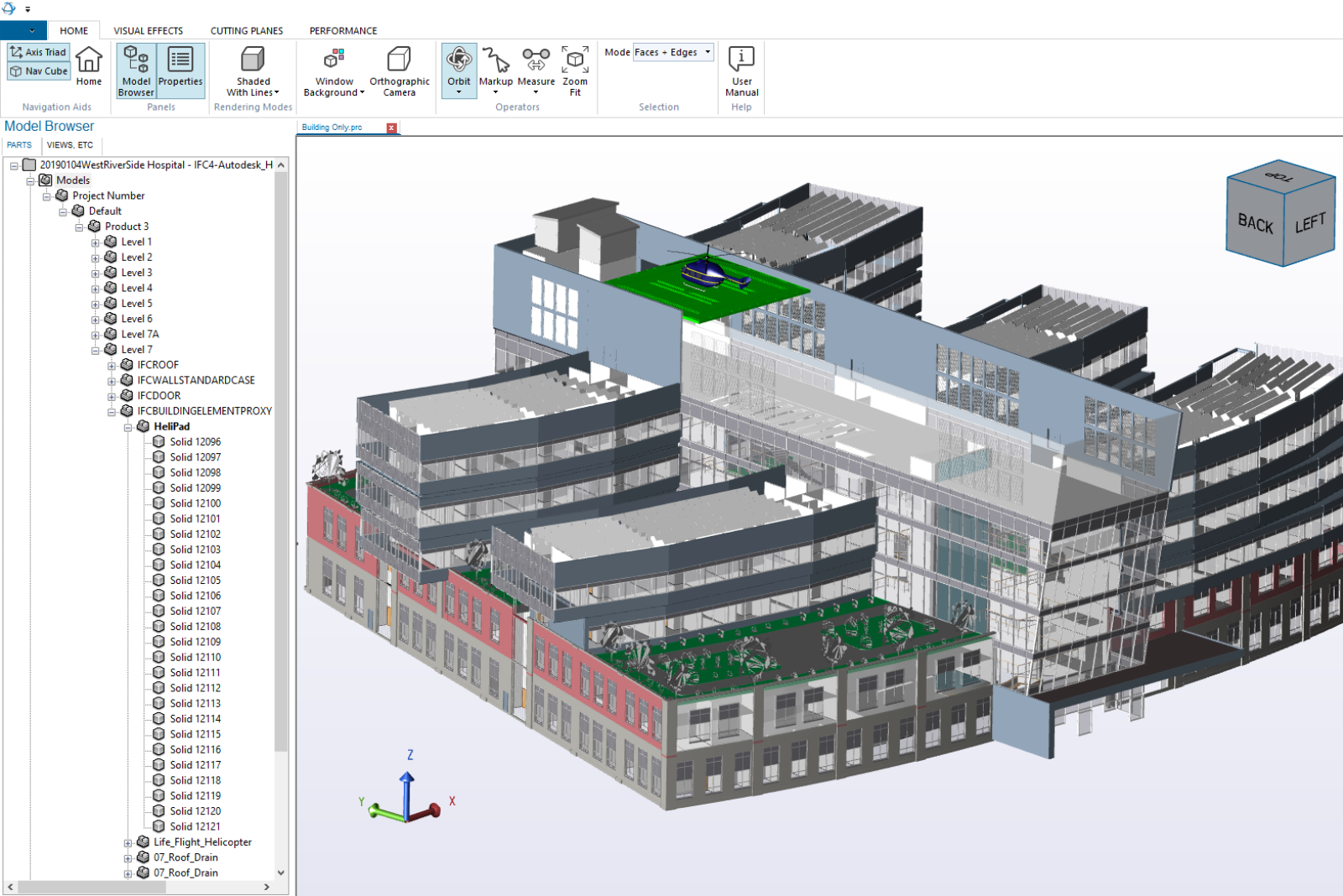1343x896 pixels.
Task: Open the Visual Effects ribbon tab
Action: pos(148,31)
